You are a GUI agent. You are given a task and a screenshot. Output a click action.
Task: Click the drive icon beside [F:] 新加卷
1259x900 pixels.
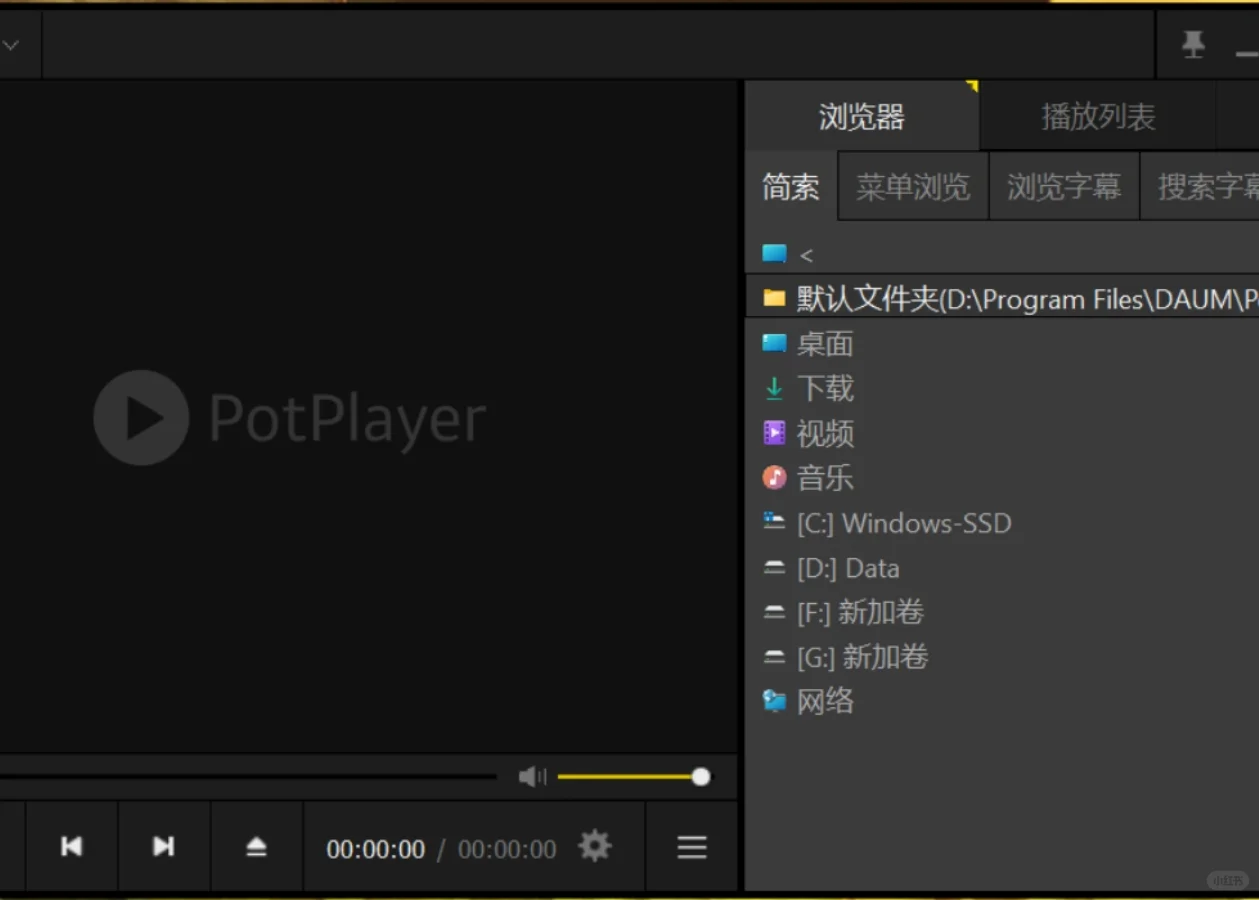[x=774, y=611]
